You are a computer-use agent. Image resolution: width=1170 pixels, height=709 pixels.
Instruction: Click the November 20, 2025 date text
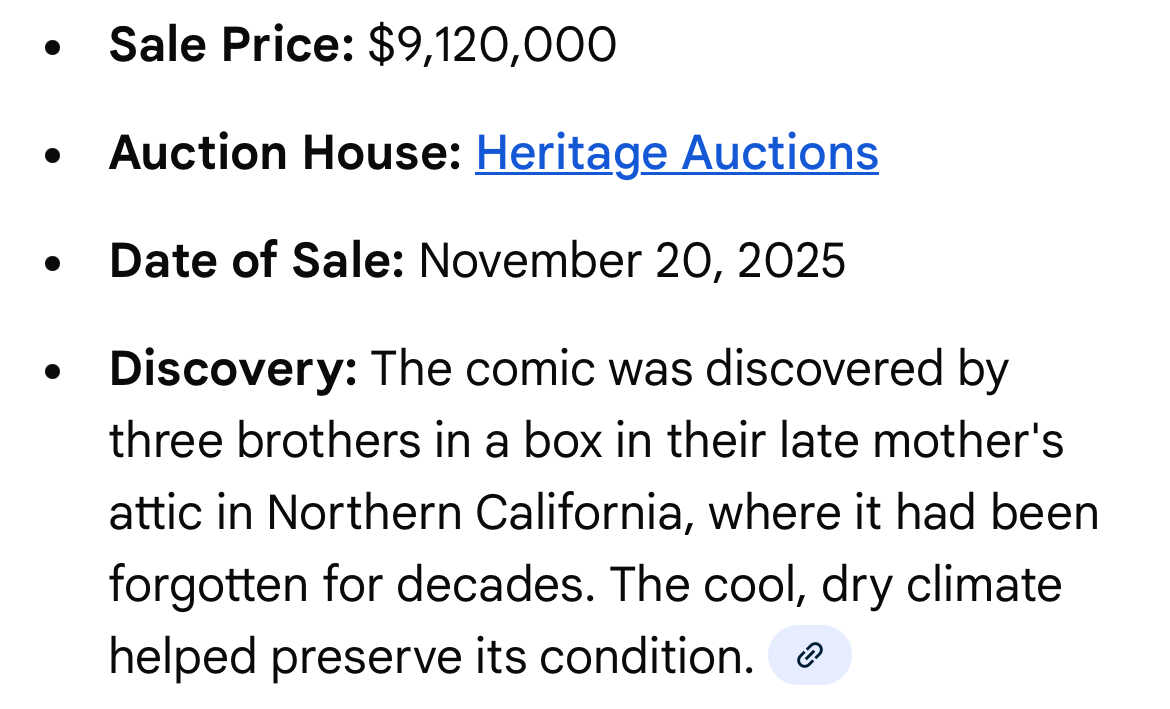point(632,261)
